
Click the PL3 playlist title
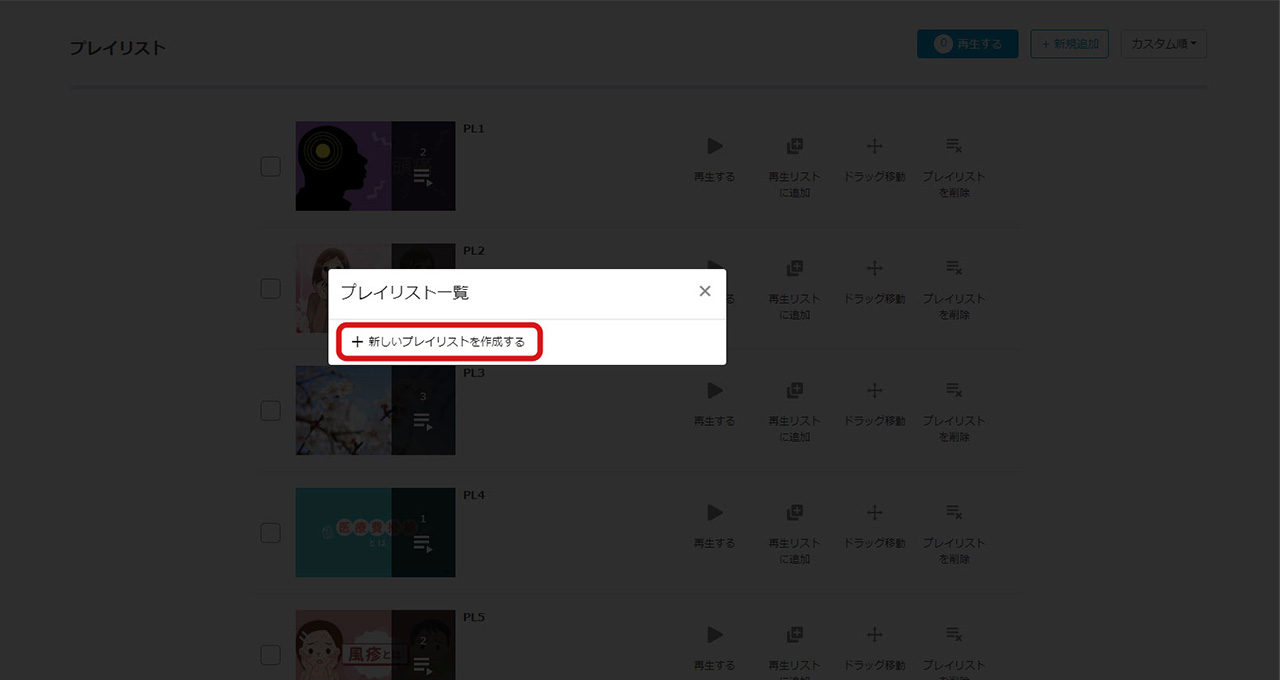click(474, 373)
